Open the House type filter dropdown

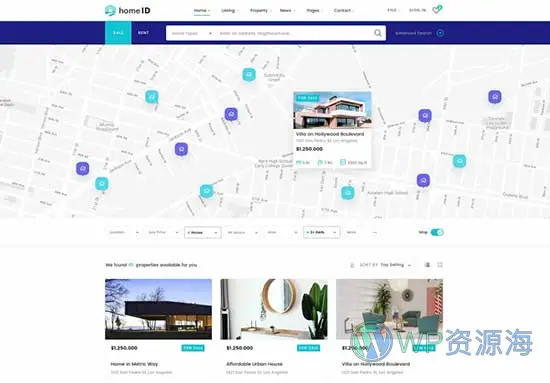coord(203,233)
